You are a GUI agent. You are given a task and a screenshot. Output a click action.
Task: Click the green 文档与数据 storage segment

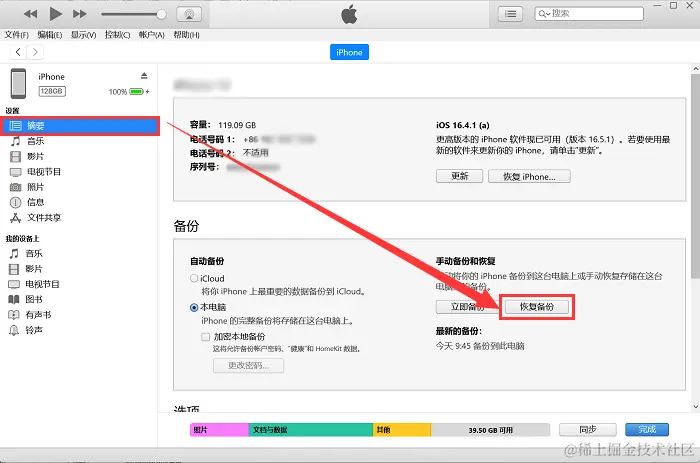coord(310,430)
